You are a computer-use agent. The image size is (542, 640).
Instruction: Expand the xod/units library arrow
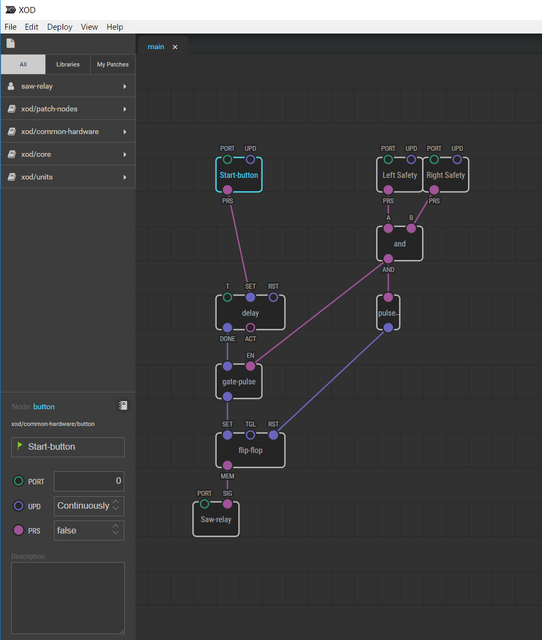(x=124, y=177)
